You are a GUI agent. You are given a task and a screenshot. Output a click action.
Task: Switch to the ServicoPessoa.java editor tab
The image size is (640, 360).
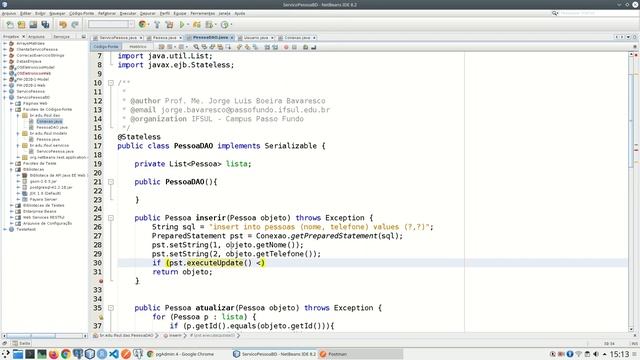point(118,38)
